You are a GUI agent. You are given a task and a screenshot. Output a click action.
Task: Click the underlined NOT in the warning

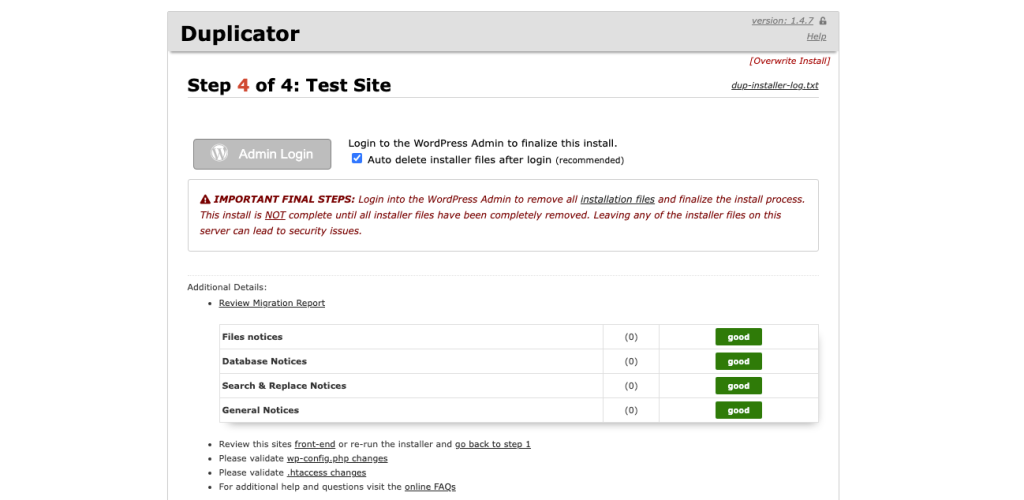pyautogui.click(x=275, y=215)
